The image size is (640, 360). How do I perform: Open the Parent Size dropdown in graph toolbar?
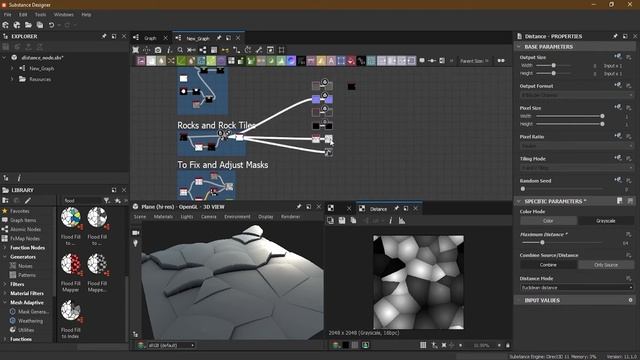click(473, 61)
